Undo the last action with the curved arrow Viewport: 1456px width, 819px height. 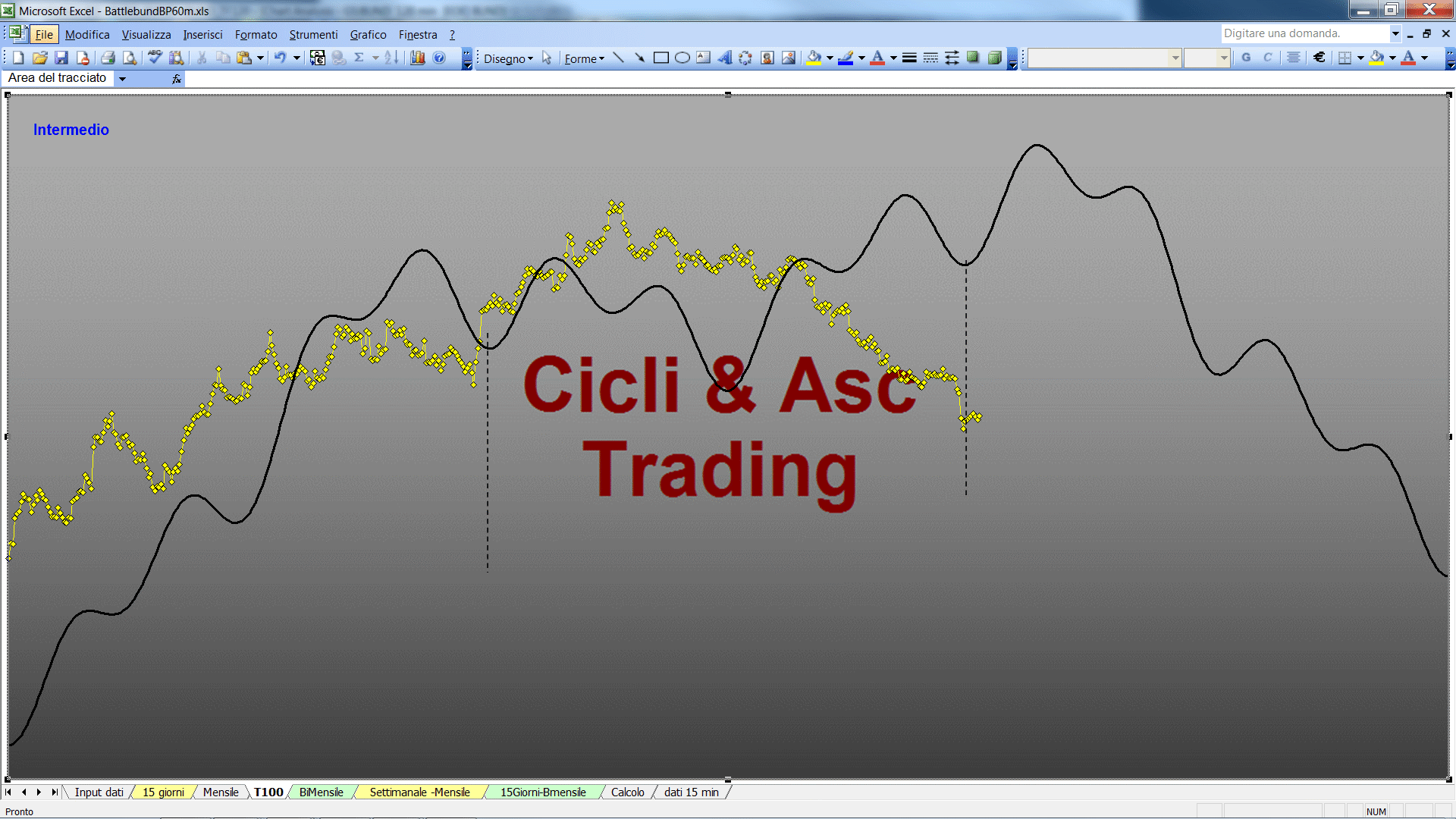click(x=281, y=58)
